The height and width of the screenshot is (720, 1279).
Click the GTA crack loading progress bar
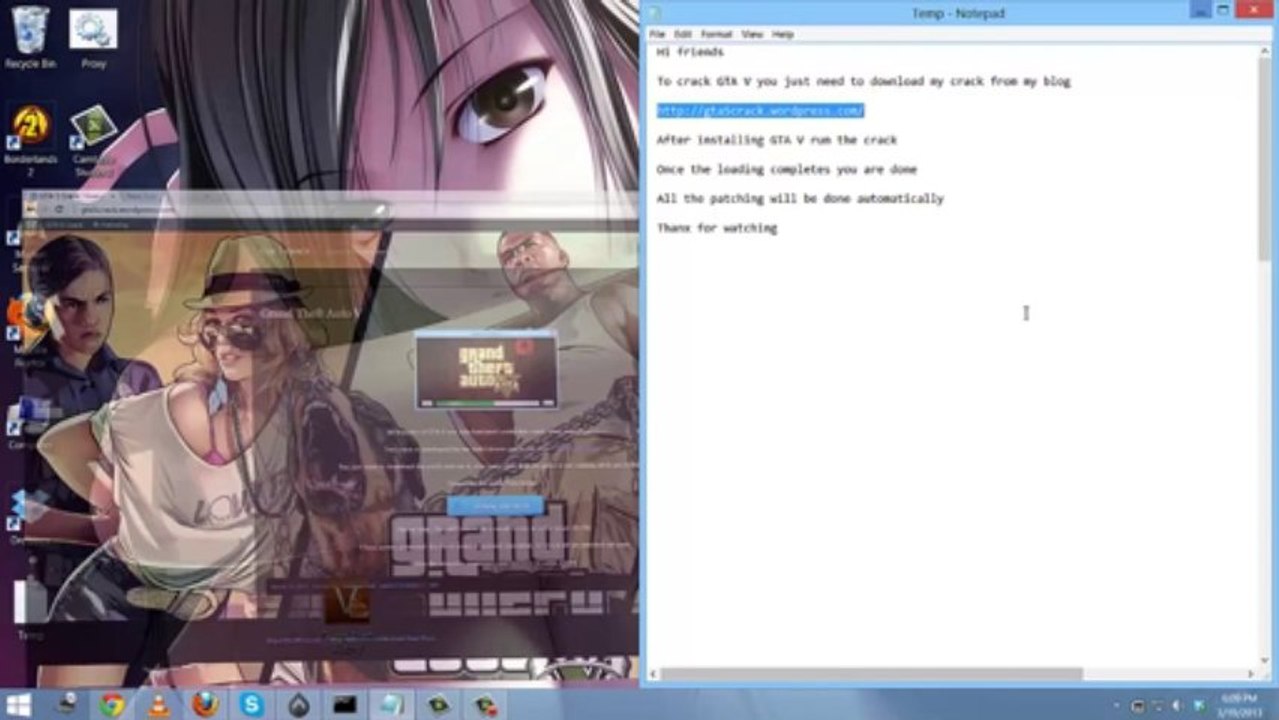coord(486,403)
